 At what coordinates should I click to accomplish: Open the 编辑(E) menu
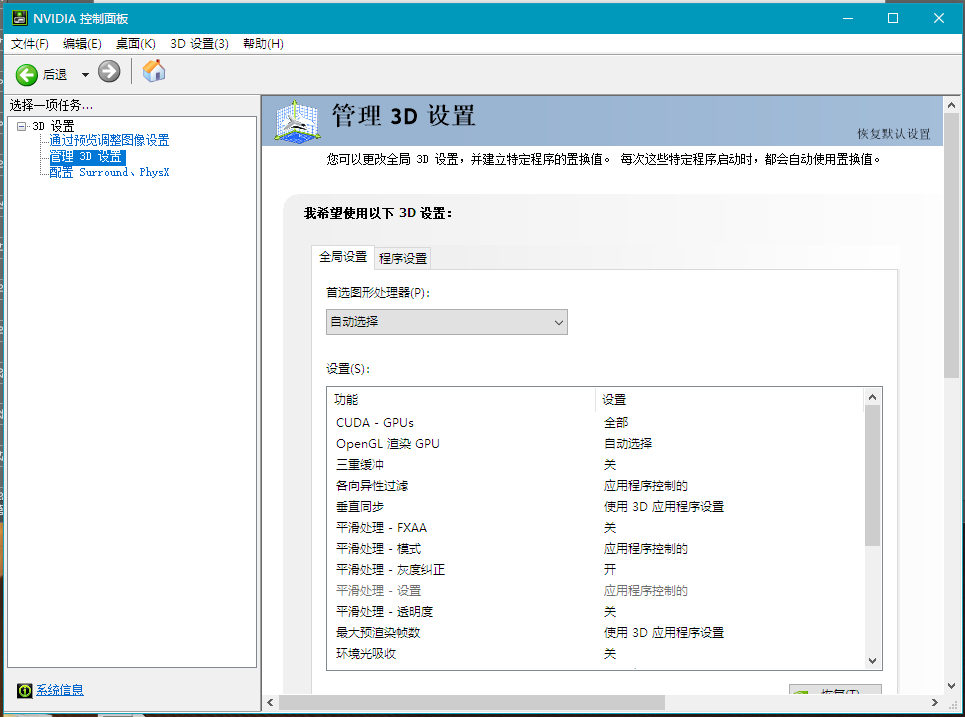[x=82, y=44]
